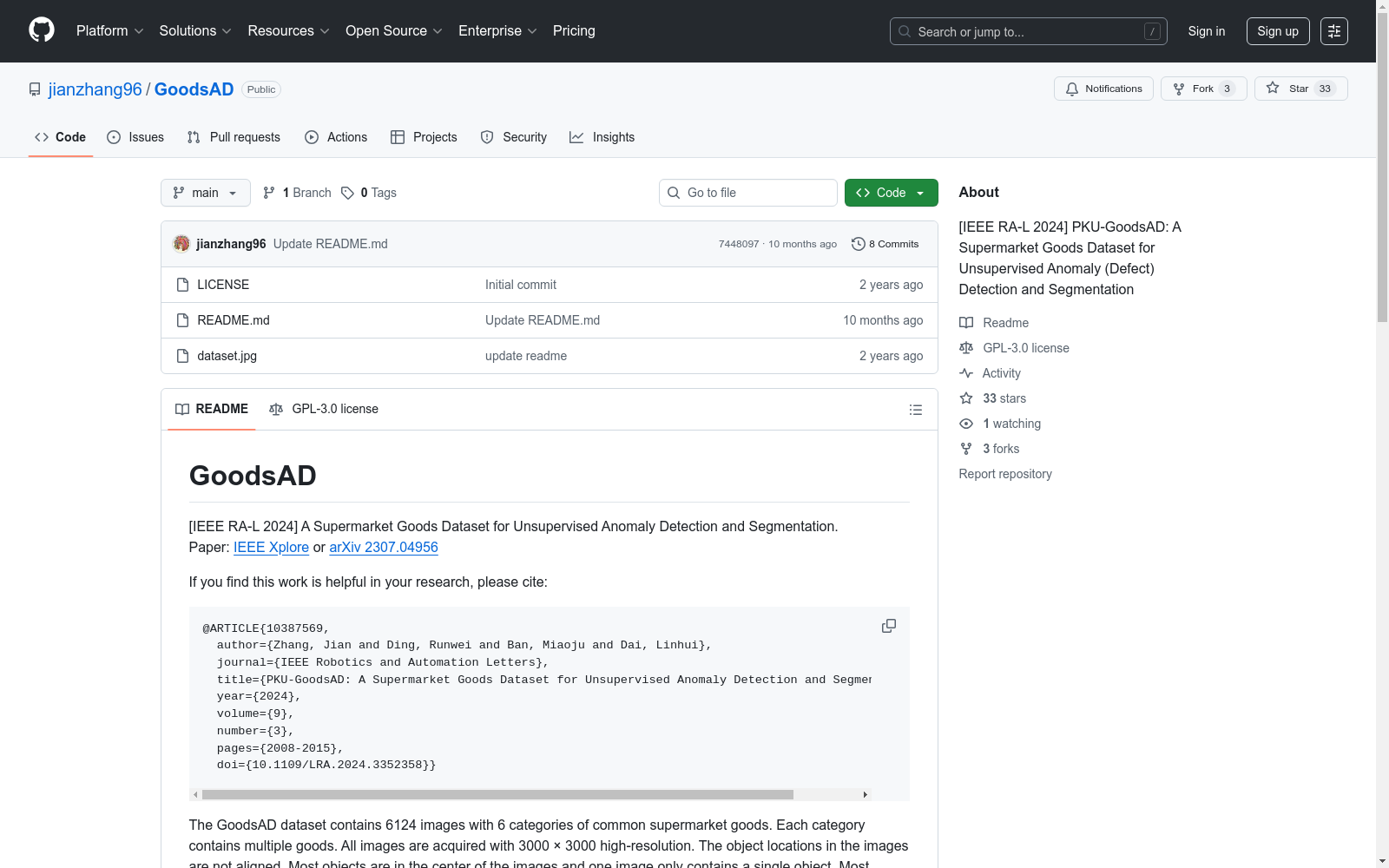Open the arXiv 2307.04956 link
The width and height of the screenshot is (1389, 868).
click(x=384, y=547)
